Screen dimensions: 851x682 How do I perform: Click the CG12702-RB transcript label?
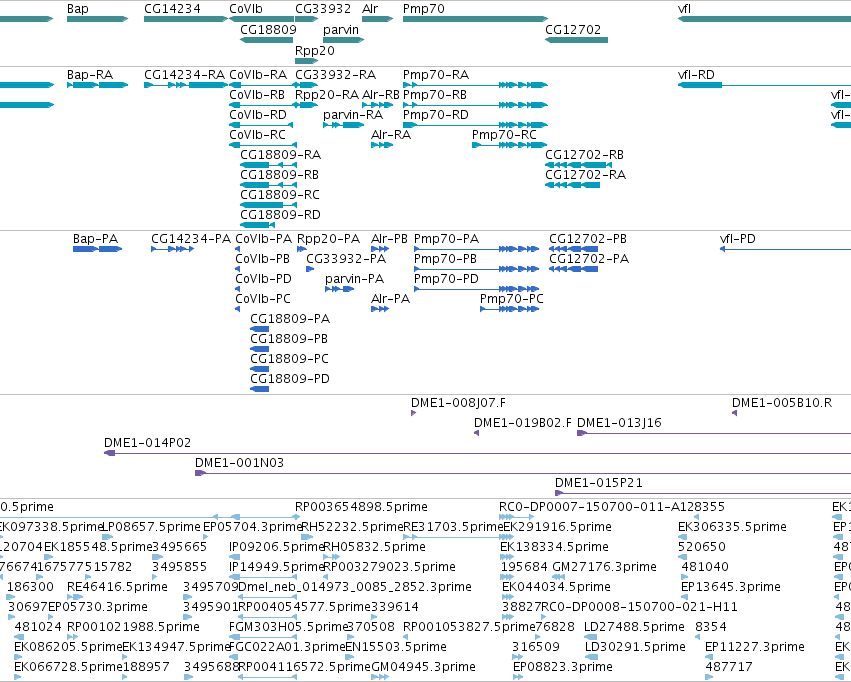click(585, 155)
